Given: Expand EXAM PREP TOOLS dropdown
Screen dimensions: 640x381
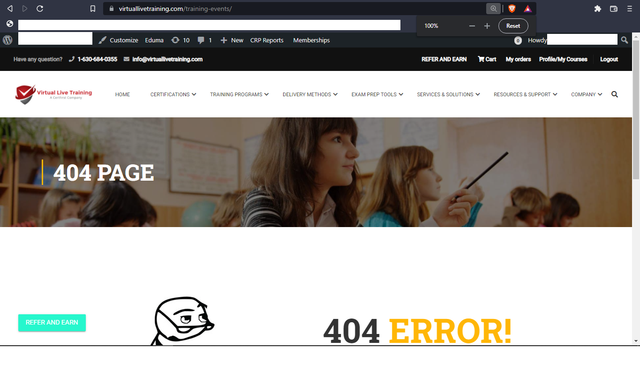Looking at the screenshot, I should coord(377,94).
